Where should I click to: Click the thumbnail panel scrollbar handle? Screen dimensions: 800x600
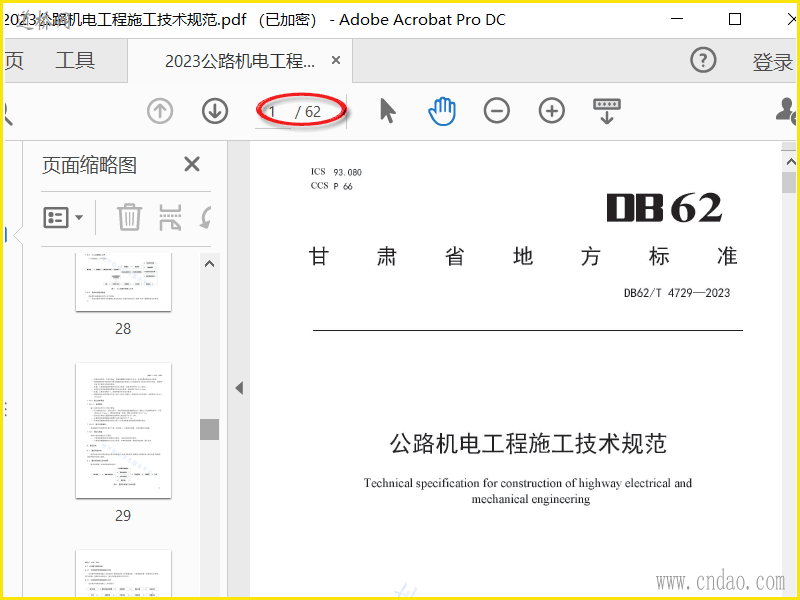click(209, 429)
